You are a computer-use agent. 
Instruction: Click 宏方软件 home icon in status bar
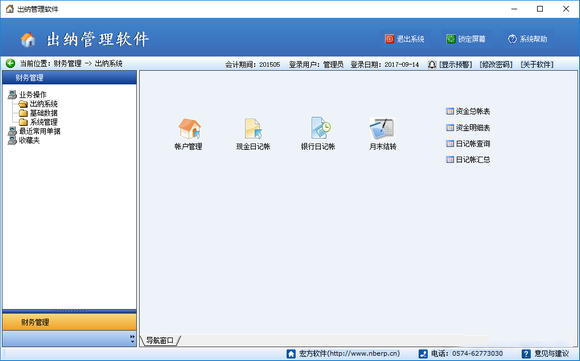click(291, 354)
